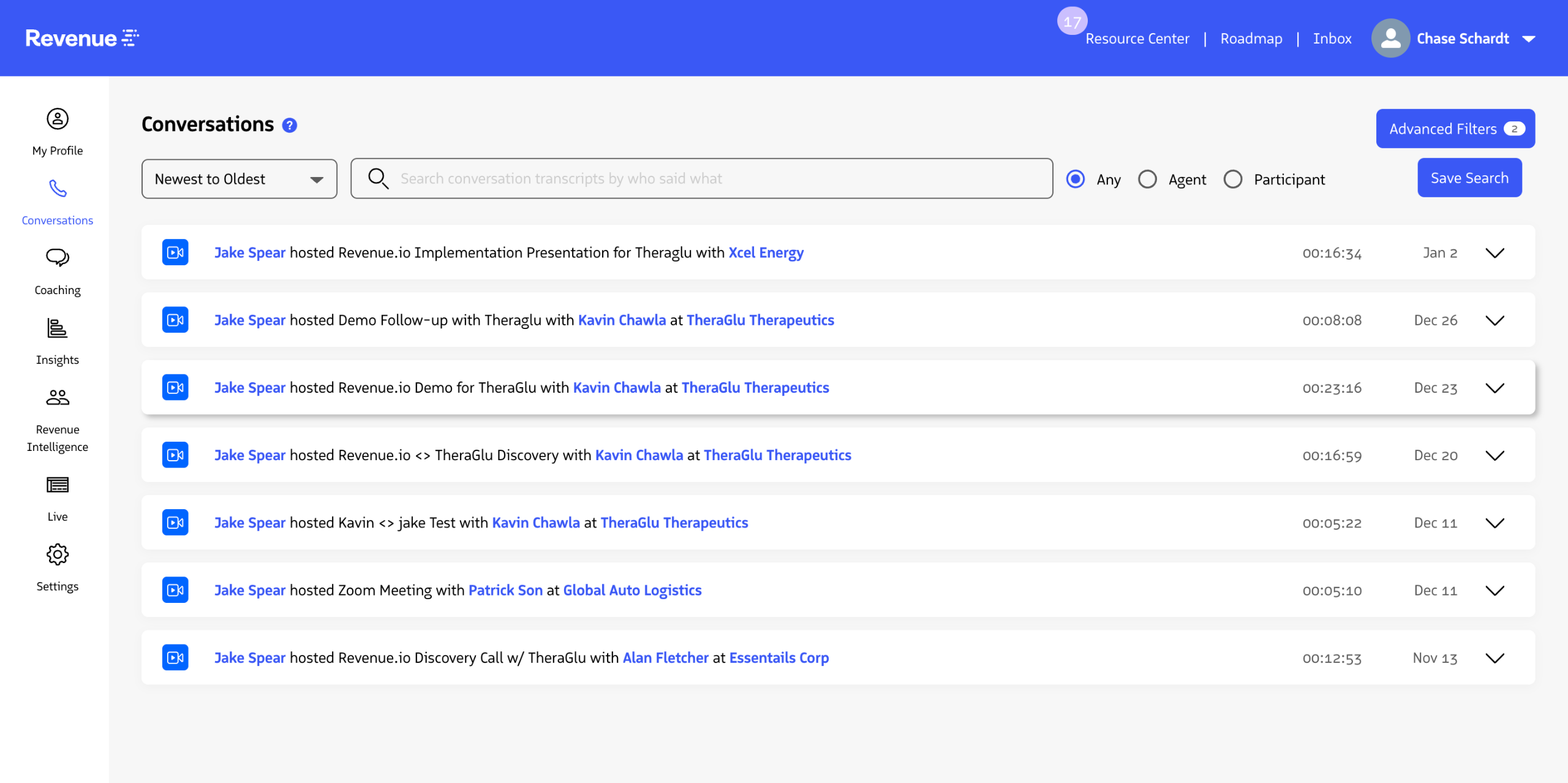Open the Coaching chat bubble icon
Viewport: 1568px width, 783px height.
point(58,258)
